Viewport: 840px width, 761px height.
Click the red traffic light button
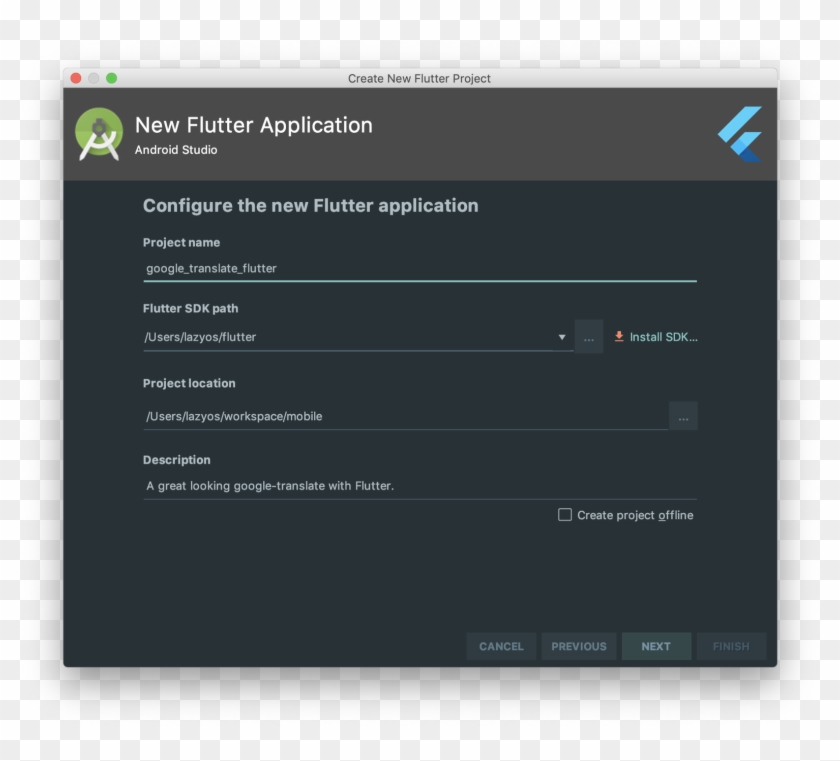[x=75, y=77]
